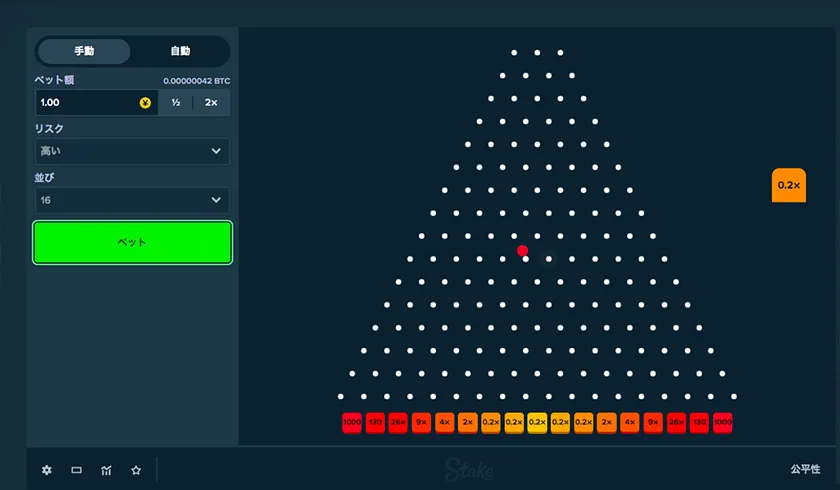Halve the bet with the ½ button
The width and height of the screenshot is (840, 490).
click(x=176, y=102)
